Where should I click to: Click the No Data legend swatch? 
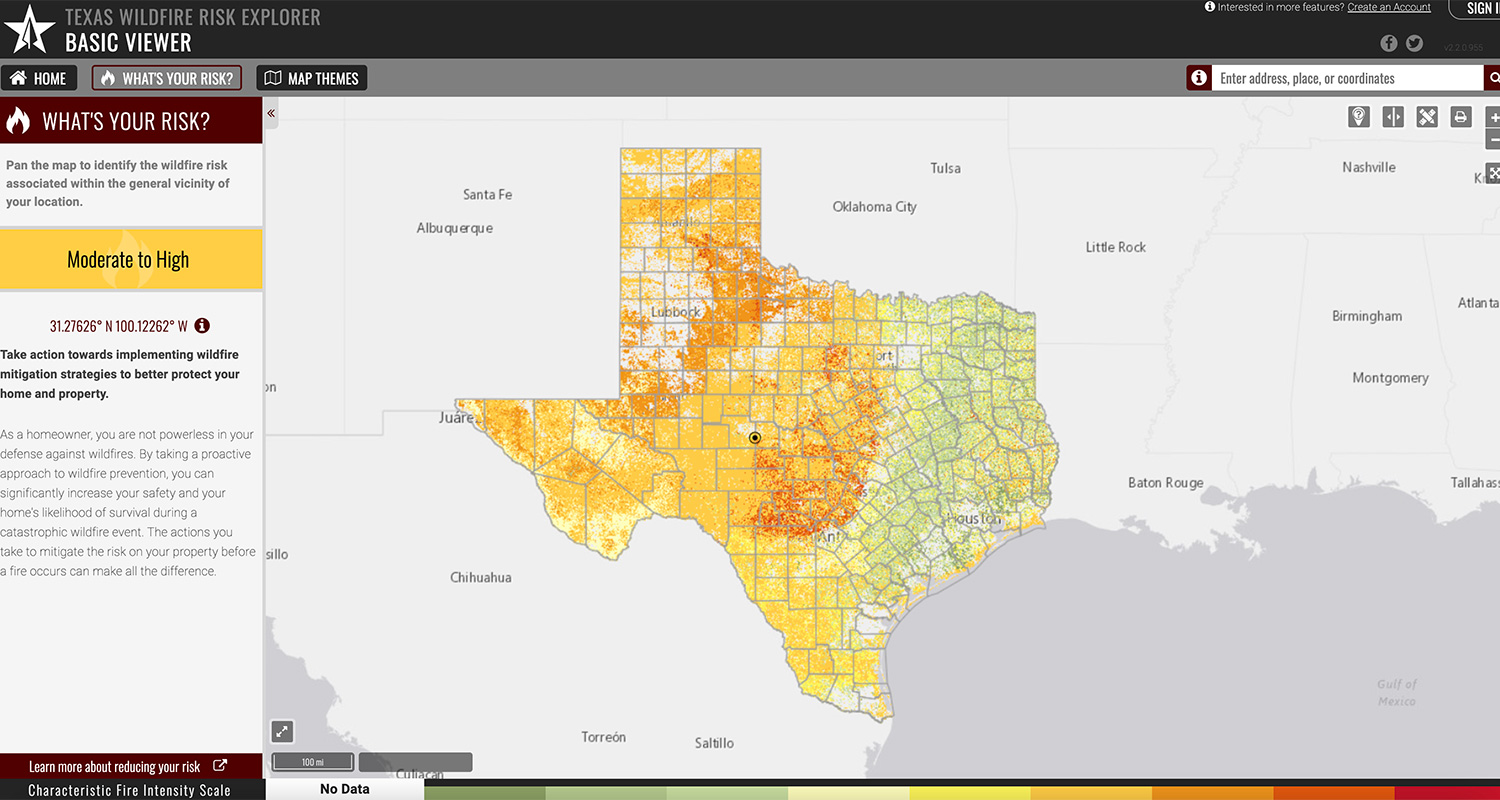pyautogui.click(x=345, y=789)
